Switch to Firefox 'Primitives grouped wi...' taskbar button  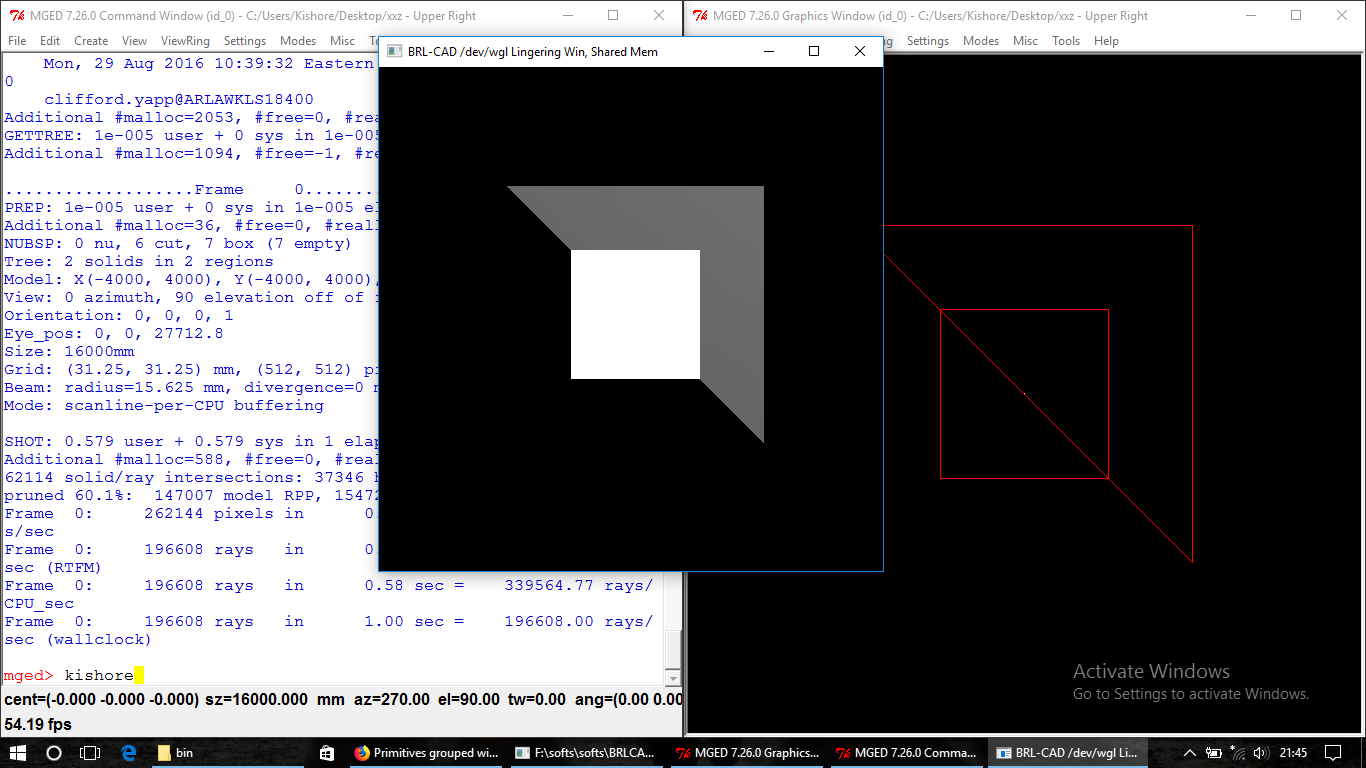[426, 753]
